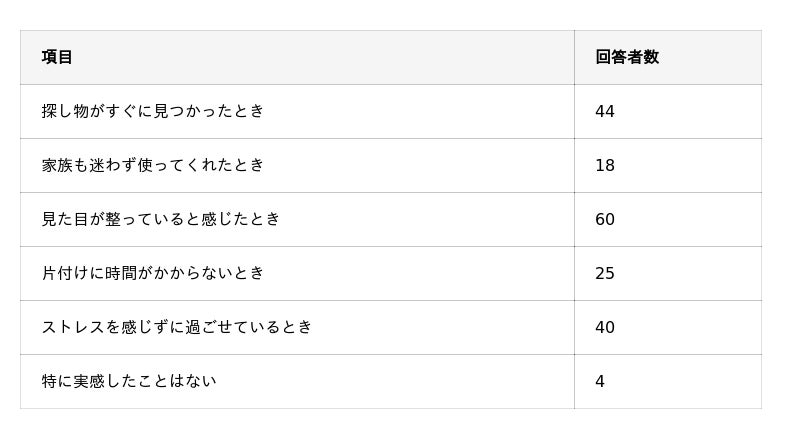Click the word 片付け in fourth row
800x439 pixels.
click(x=65, y=273)
